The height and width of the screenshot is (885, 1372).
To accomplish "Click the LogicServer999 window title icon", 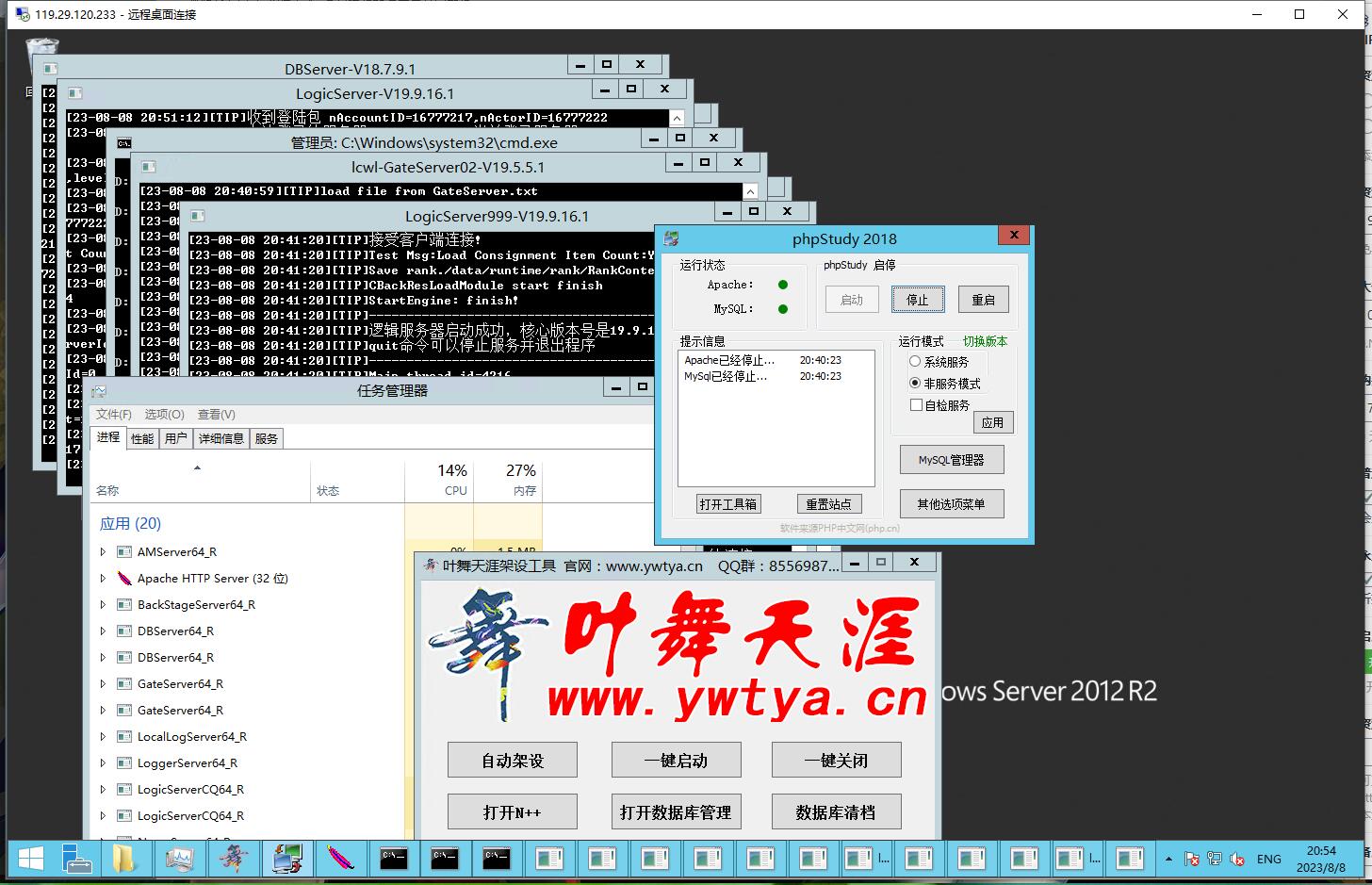I will click(x=196, y=216).
